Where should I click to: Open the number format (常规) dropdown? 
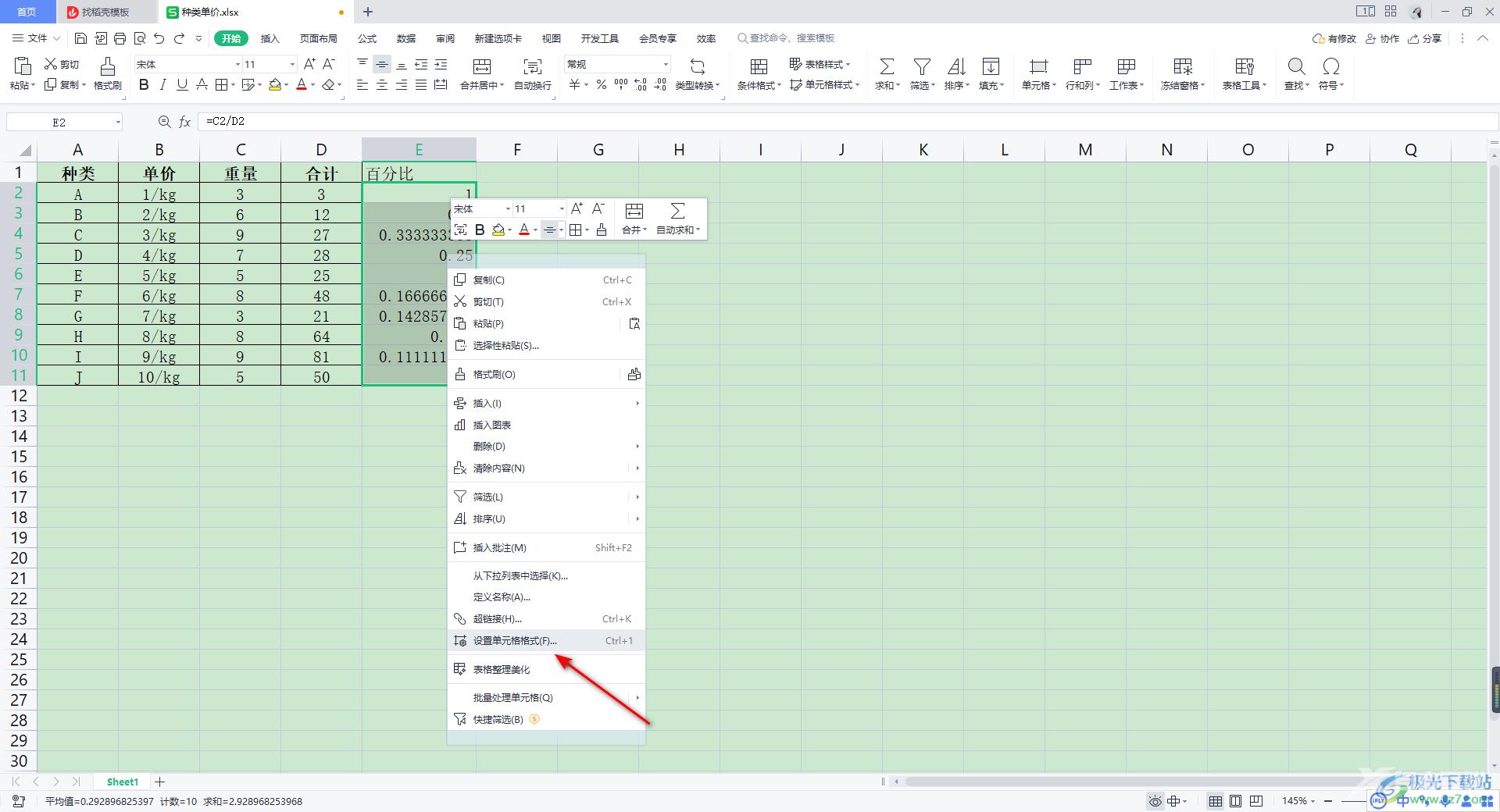pyautogui.click(x=666, y=64)
